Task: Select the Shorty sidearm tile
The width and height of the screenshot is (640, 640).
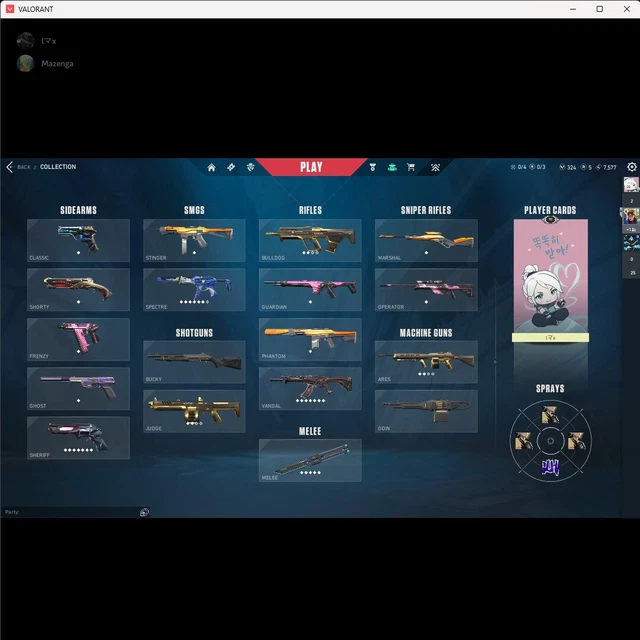Action: pyautogui.click(x=78, y=290)
